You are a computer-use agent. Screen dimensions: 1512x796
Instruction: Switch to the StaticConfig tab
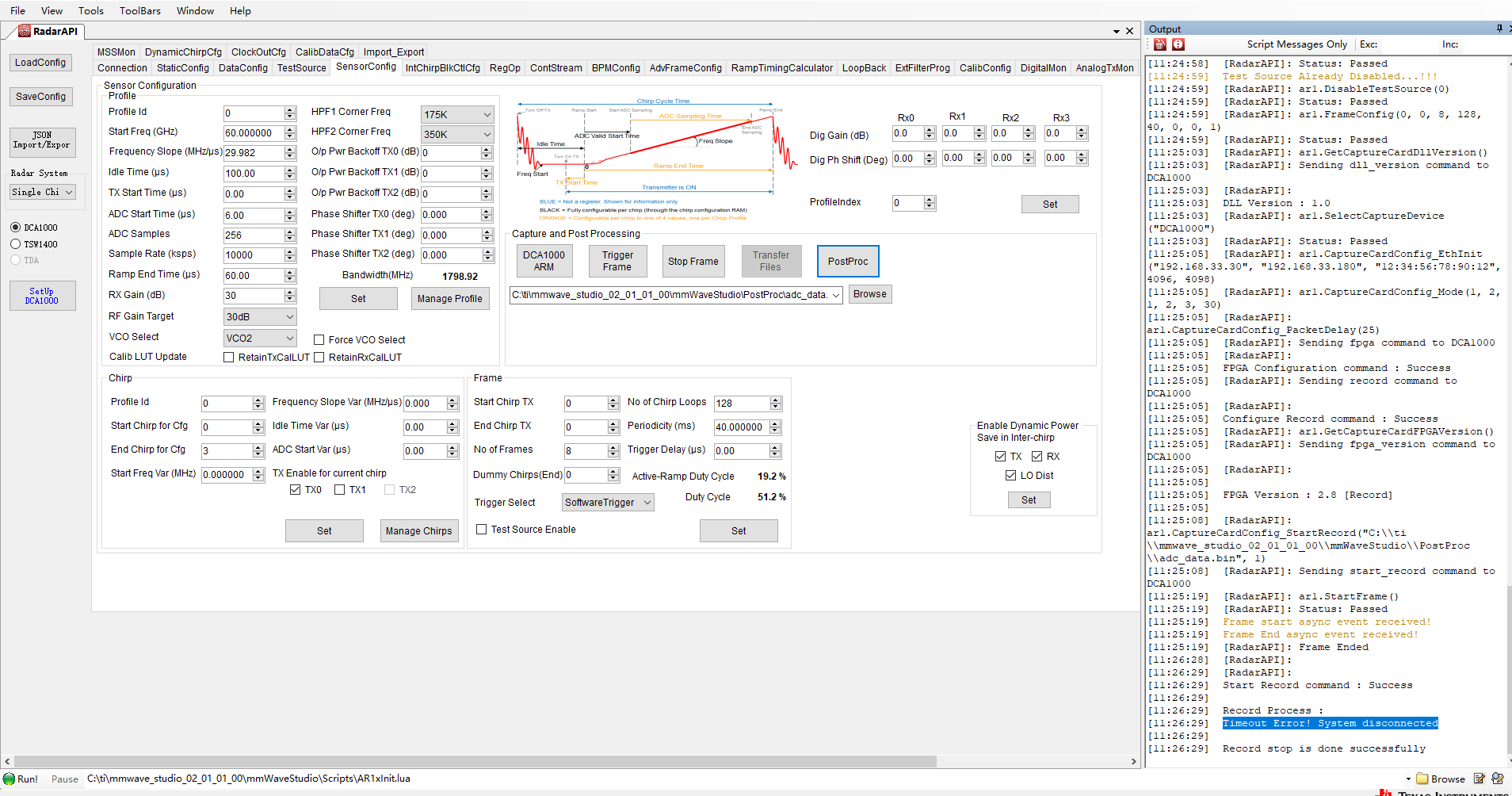183,68
